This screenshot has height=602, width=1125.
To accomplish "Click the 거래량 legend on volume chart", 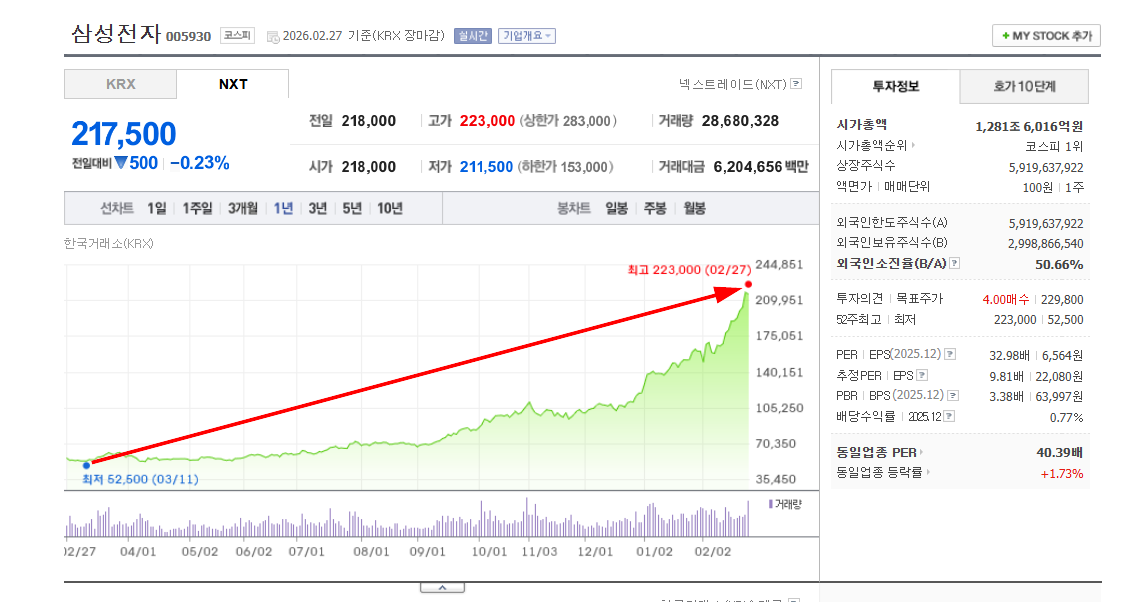I will pos(785,504).
